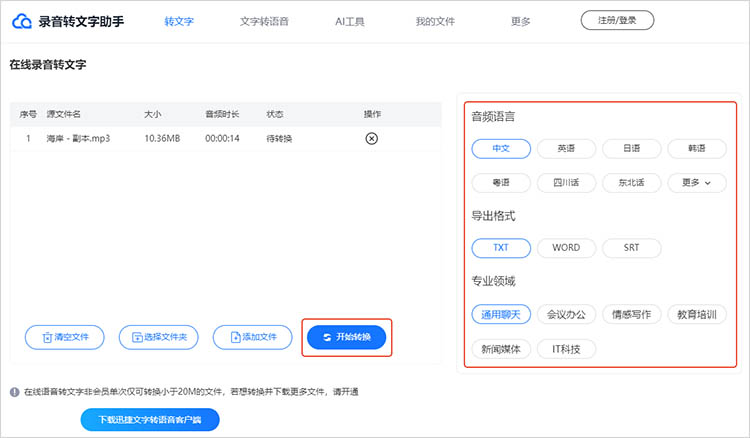Click the 序号 column header

tap(28, 114)
